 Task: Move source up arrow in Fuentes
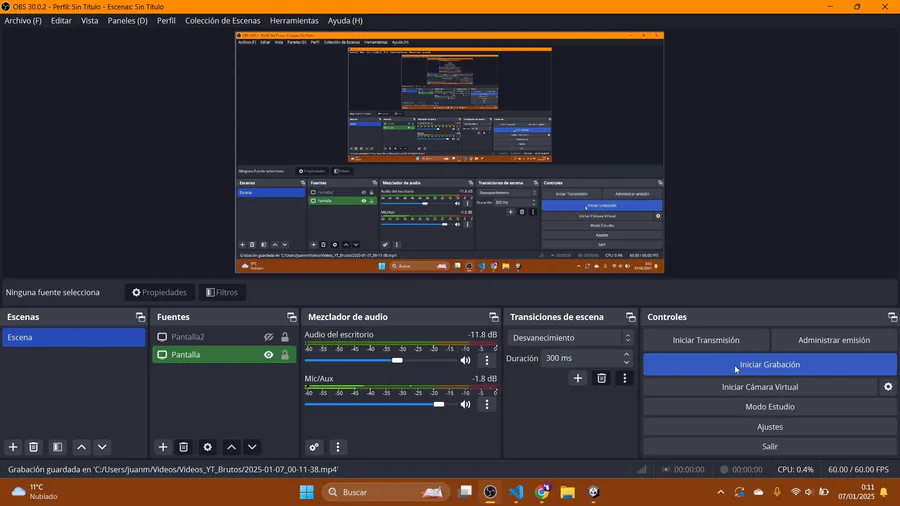click(x=231, y=447)
